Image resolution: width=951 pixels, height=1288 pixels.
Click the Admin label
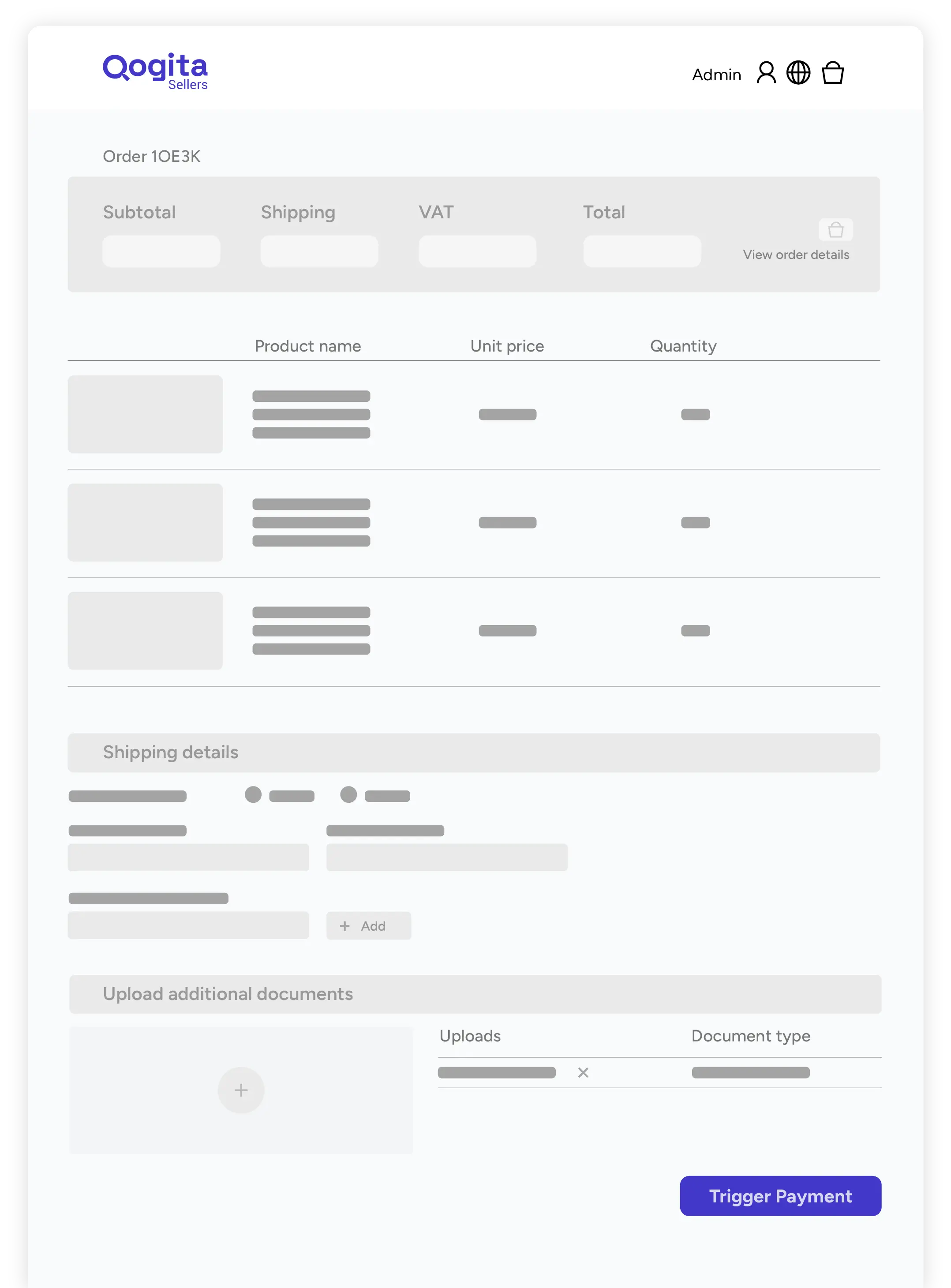pos(716,75)
